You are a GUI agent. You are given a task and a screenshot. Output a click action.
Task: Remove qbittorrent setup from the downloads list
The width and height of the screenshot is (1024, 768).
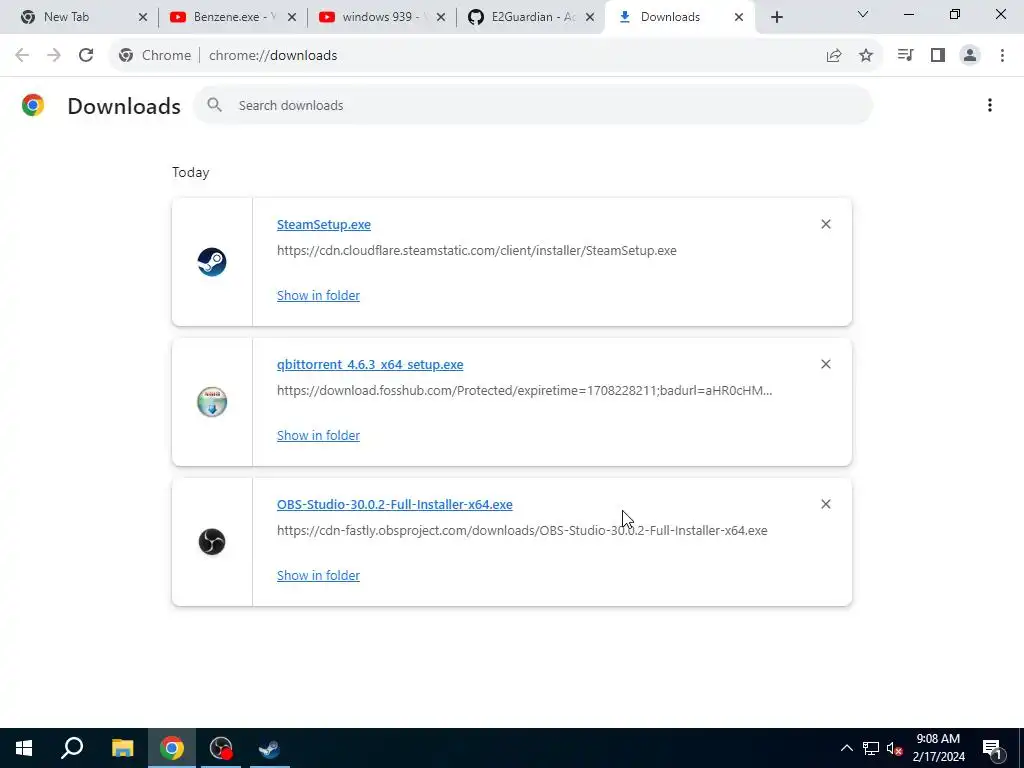[825, 364]
